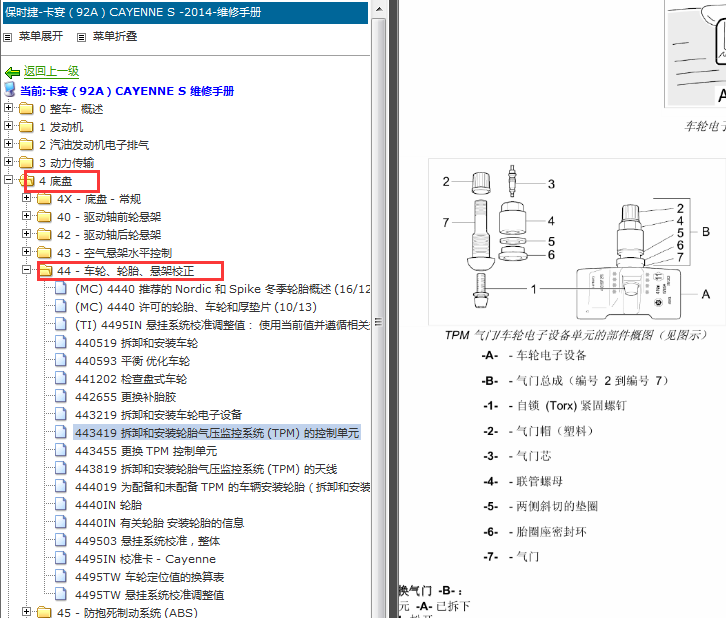This screenshot has height=618, width=726.
Task: Go back via 返回上一级 link
Action: [51, 71]
